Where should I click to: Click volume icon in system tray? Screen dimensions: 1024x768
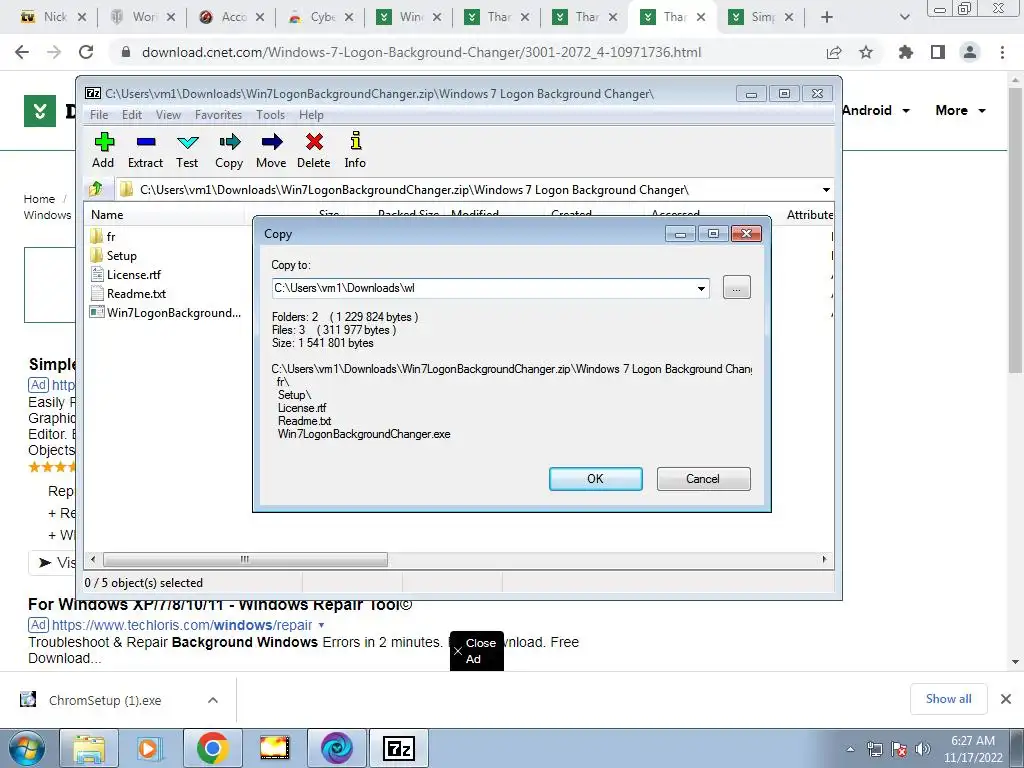click(923, 749)
